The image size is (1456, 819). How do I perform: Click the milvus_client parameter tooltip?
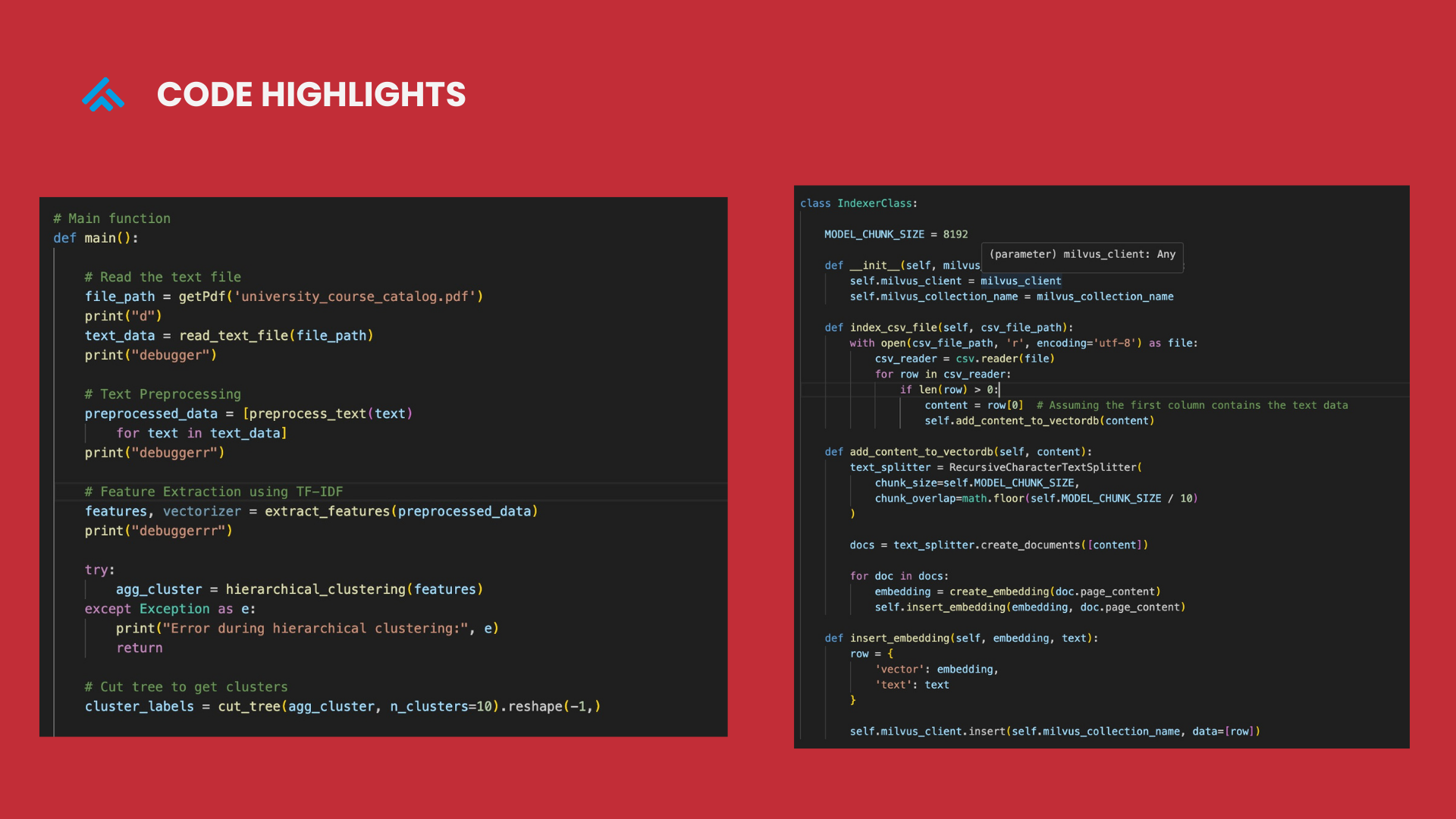tap(1081, 255)
